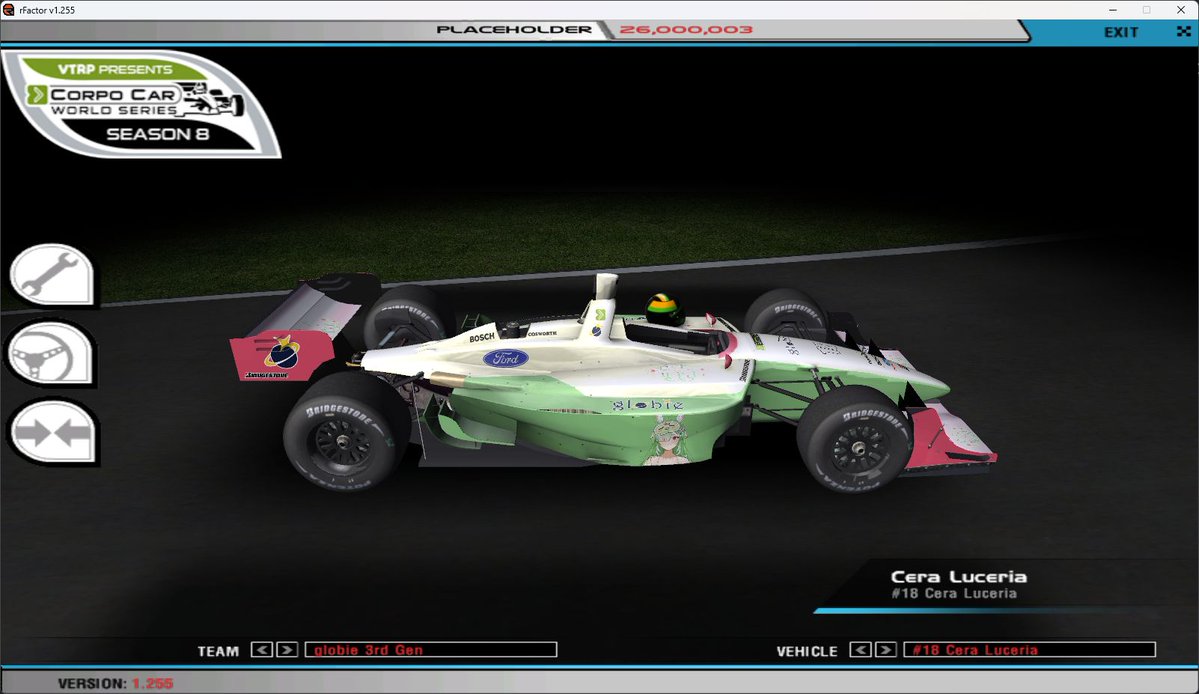This screenshot has width=1199, height=694.
Task: Select previous vehicle arrow
Action: pos(860,650)
